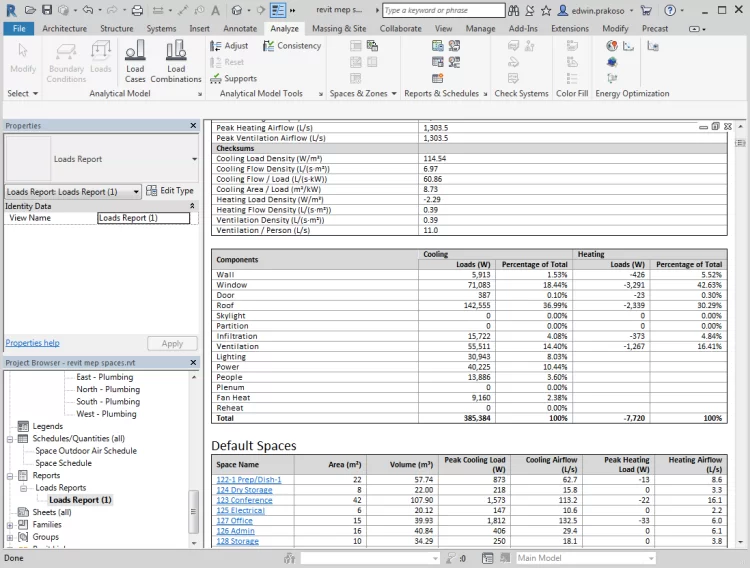Open the Collaborate ribbon tab
Screen dimensions: 750x568
[400, 29]
